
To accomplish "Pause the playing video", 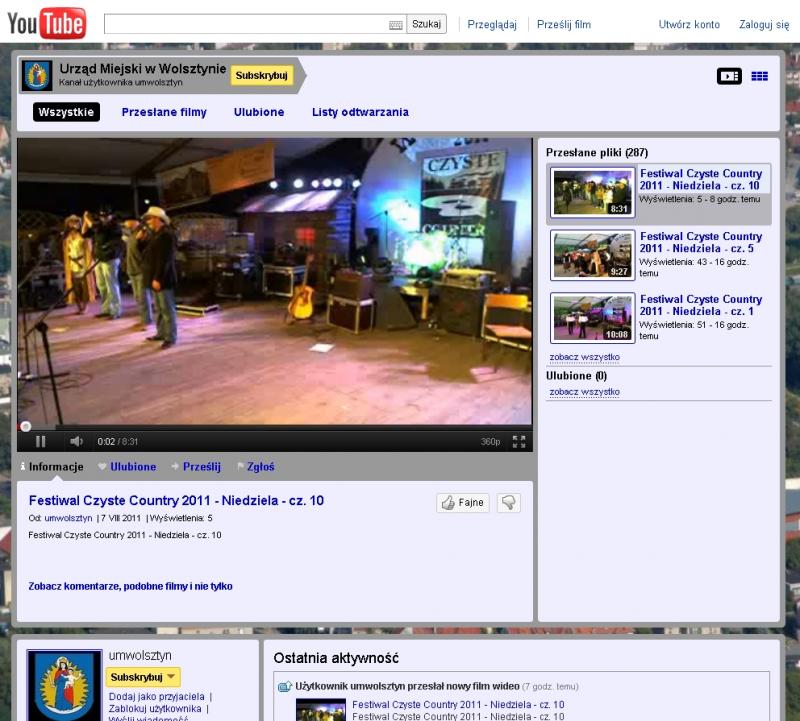I will [x=40, y=441].
